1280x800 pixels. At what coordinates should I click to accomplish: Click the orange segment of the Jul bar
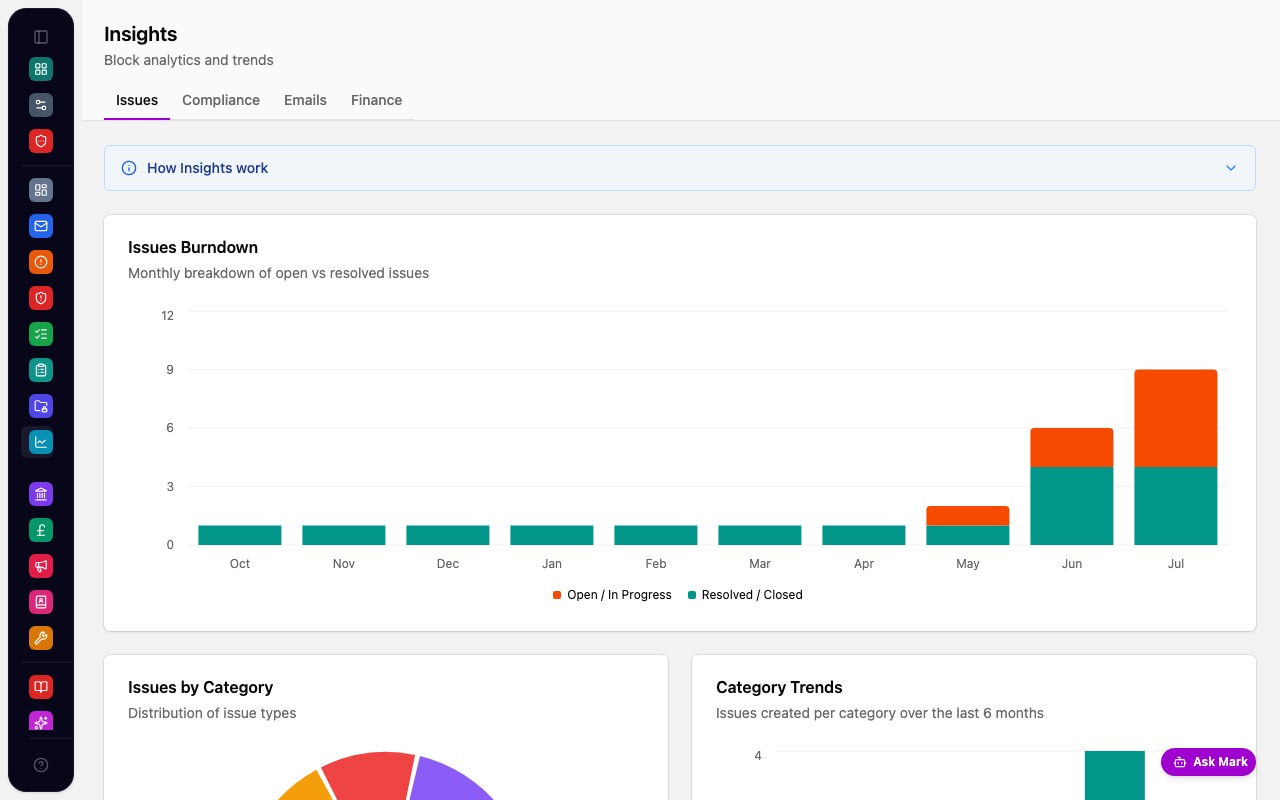tap(1176, 418)
